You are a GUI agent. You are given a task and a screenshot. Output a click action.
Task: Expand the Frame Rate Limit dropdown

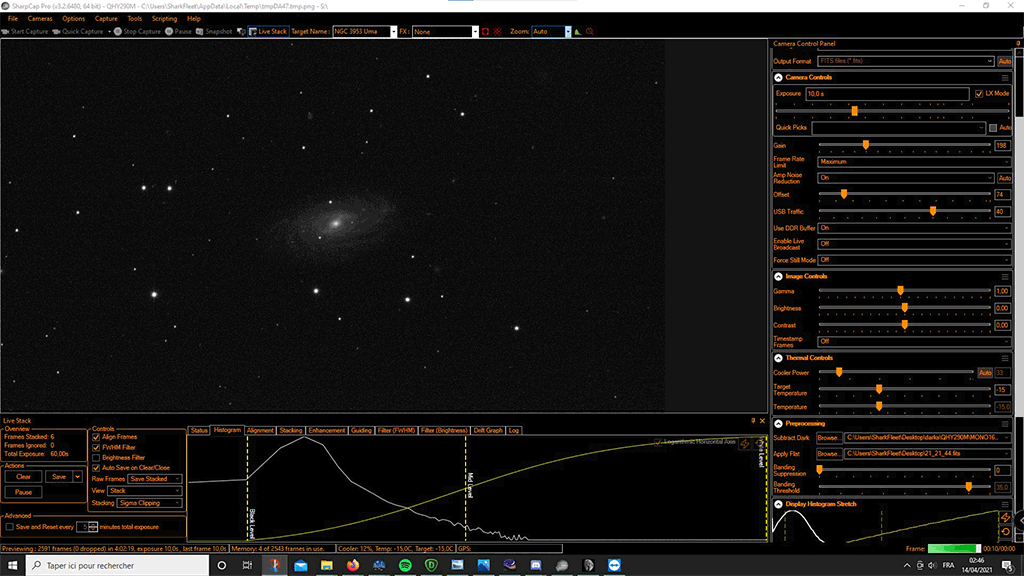point(913,161)
